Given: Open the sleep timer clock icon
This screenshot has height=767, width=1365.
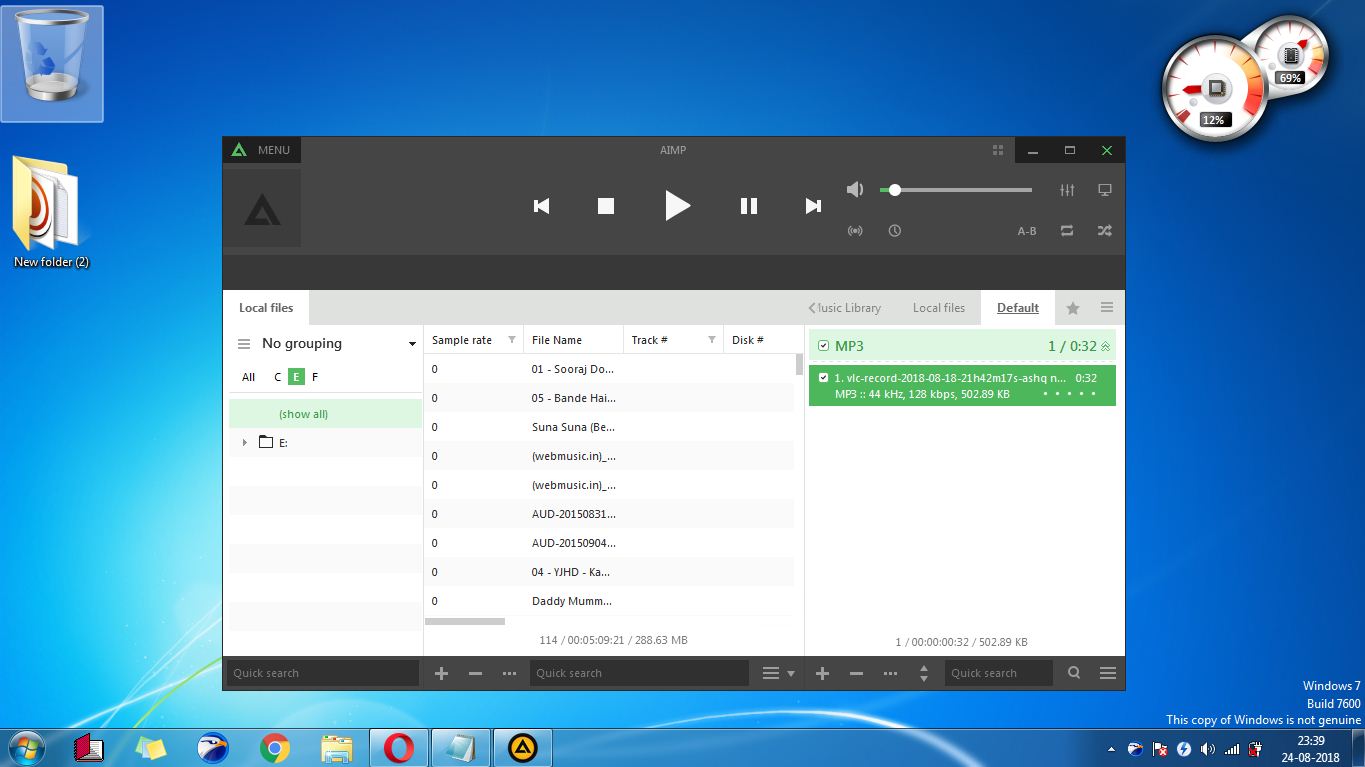Looking at the screenshot, I should (894, 230).
